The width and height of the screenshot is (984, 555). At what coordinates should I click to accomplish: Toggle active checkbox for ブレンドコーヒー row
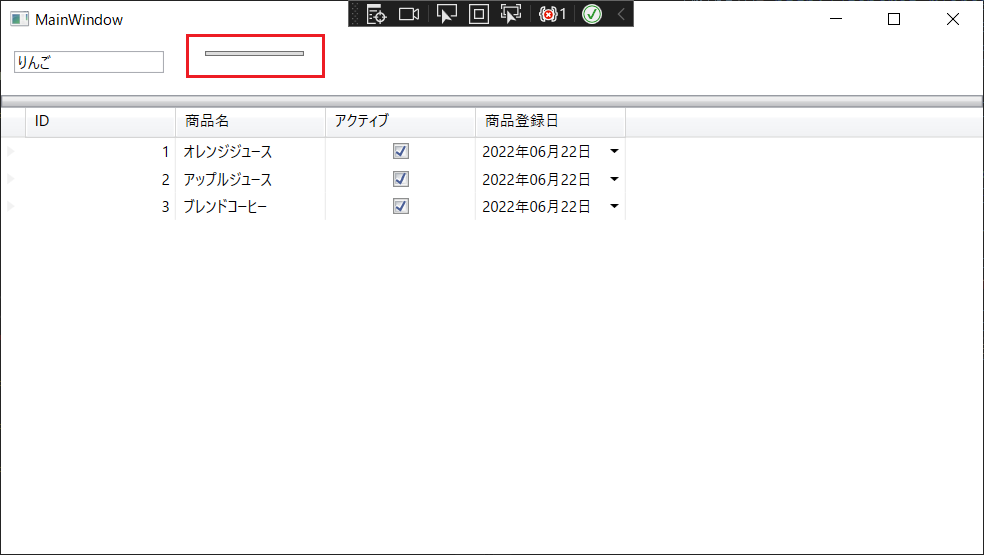400,206
